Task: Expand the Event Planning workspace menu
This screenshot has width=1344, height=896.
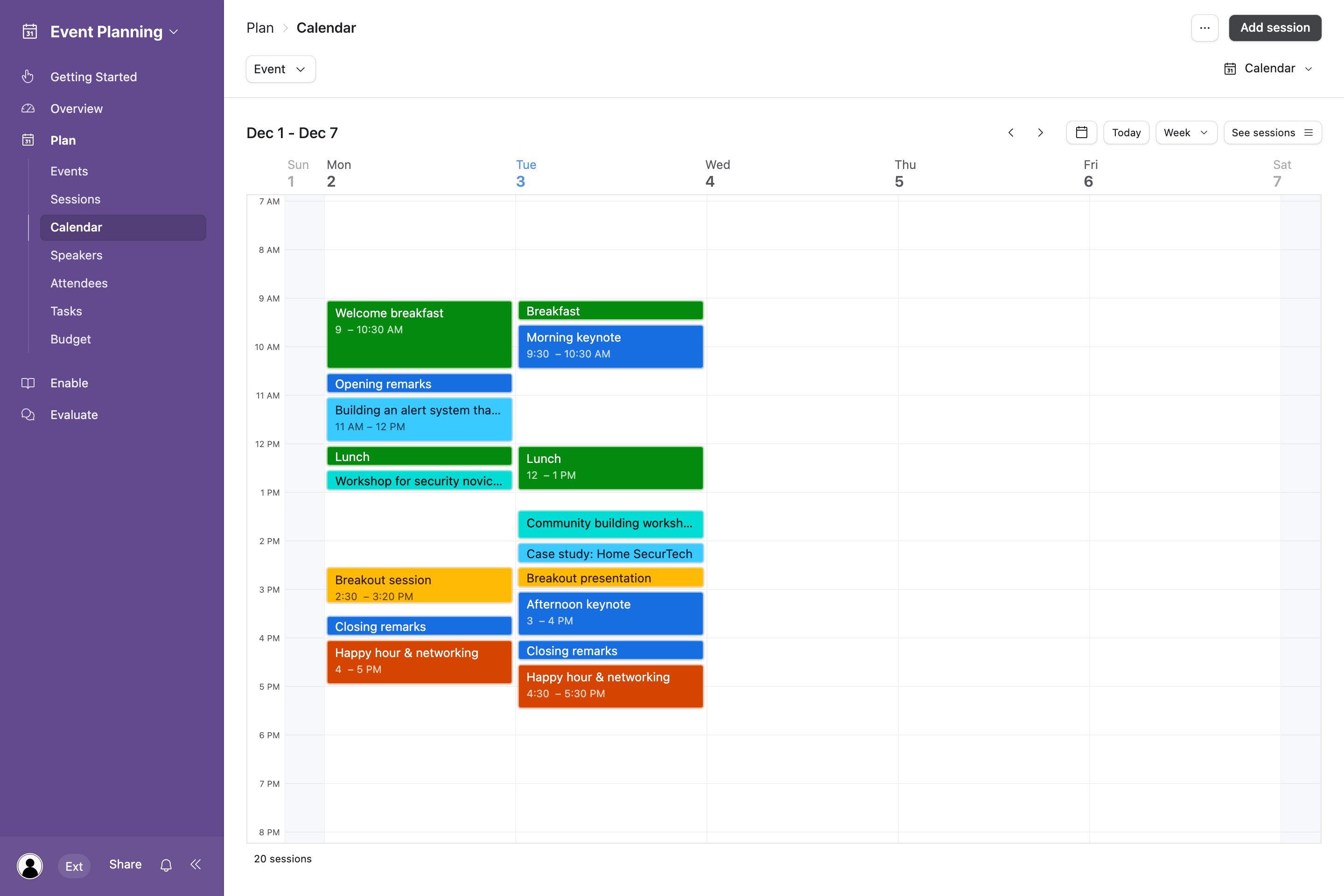Action: coord(114,31)
